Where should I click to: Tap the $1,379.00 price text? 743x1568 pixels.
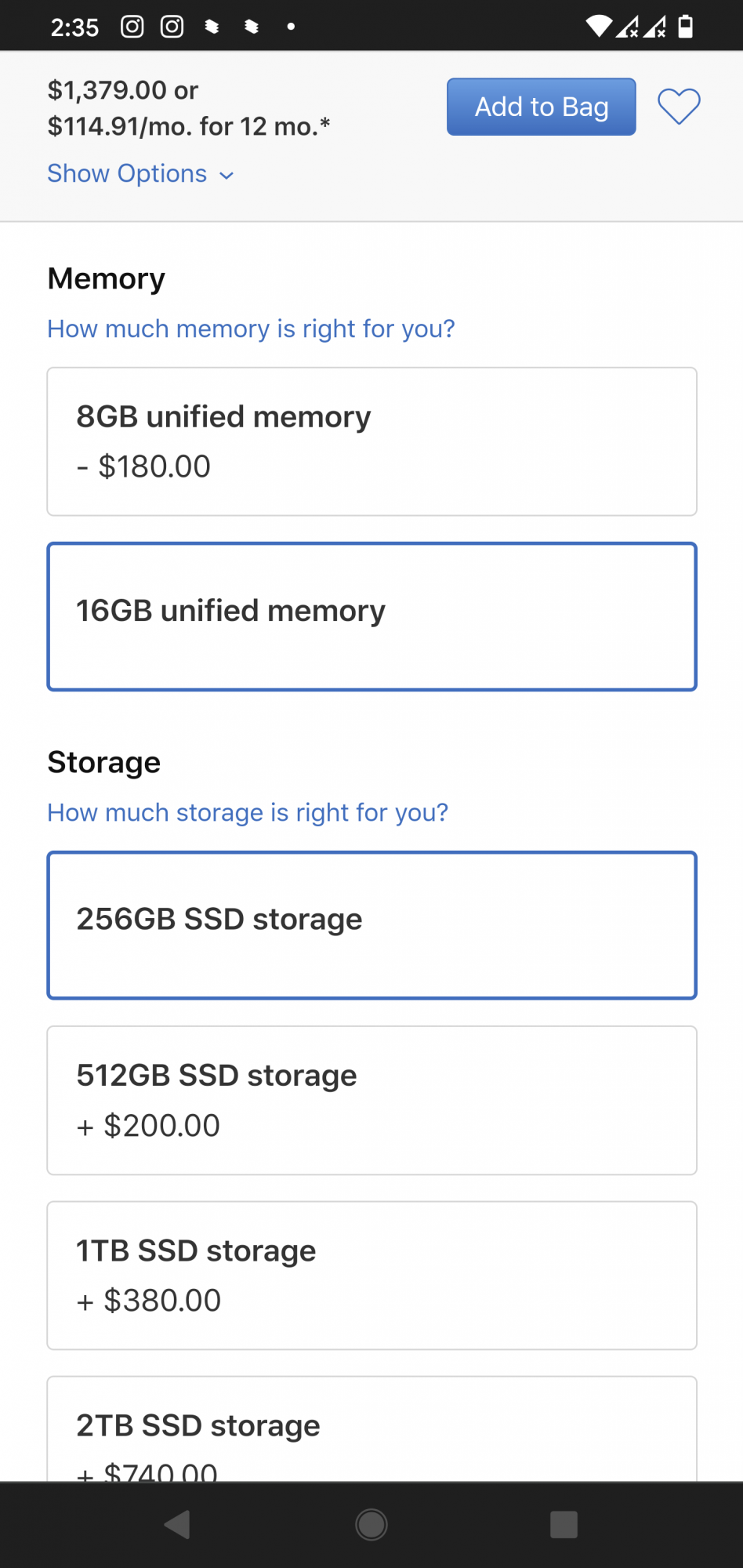pyautogui.click(x=107, y=90)
